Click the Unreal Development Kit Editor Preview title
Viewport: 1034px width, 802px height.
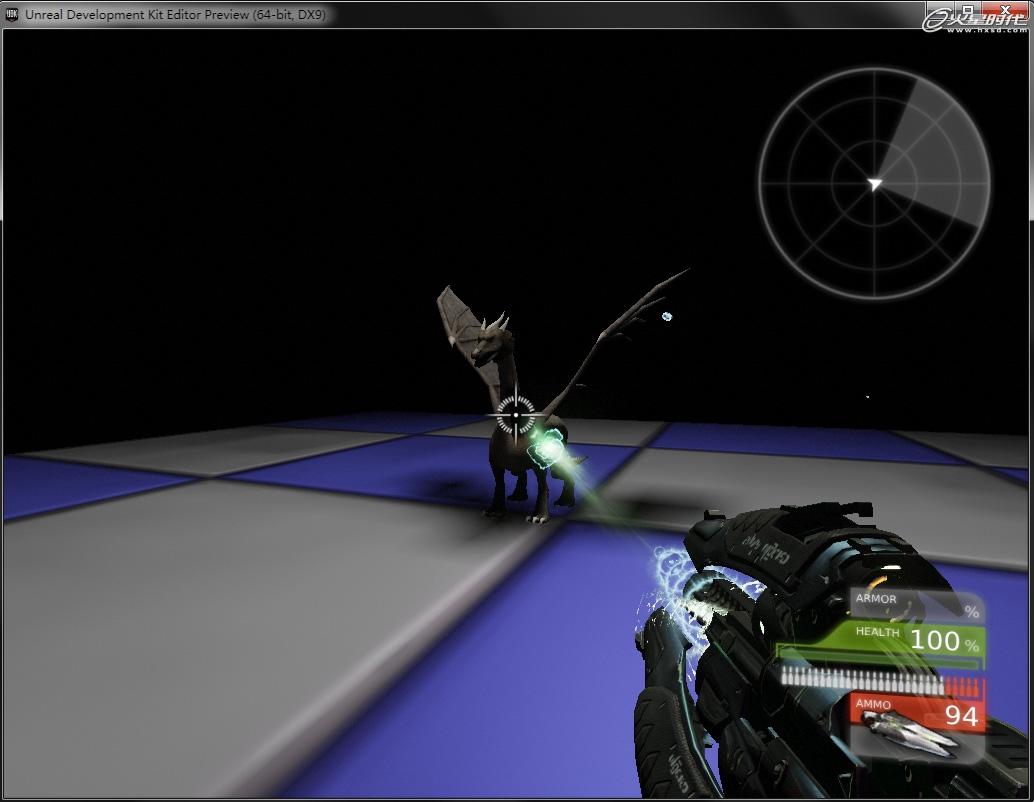point(175,14)
